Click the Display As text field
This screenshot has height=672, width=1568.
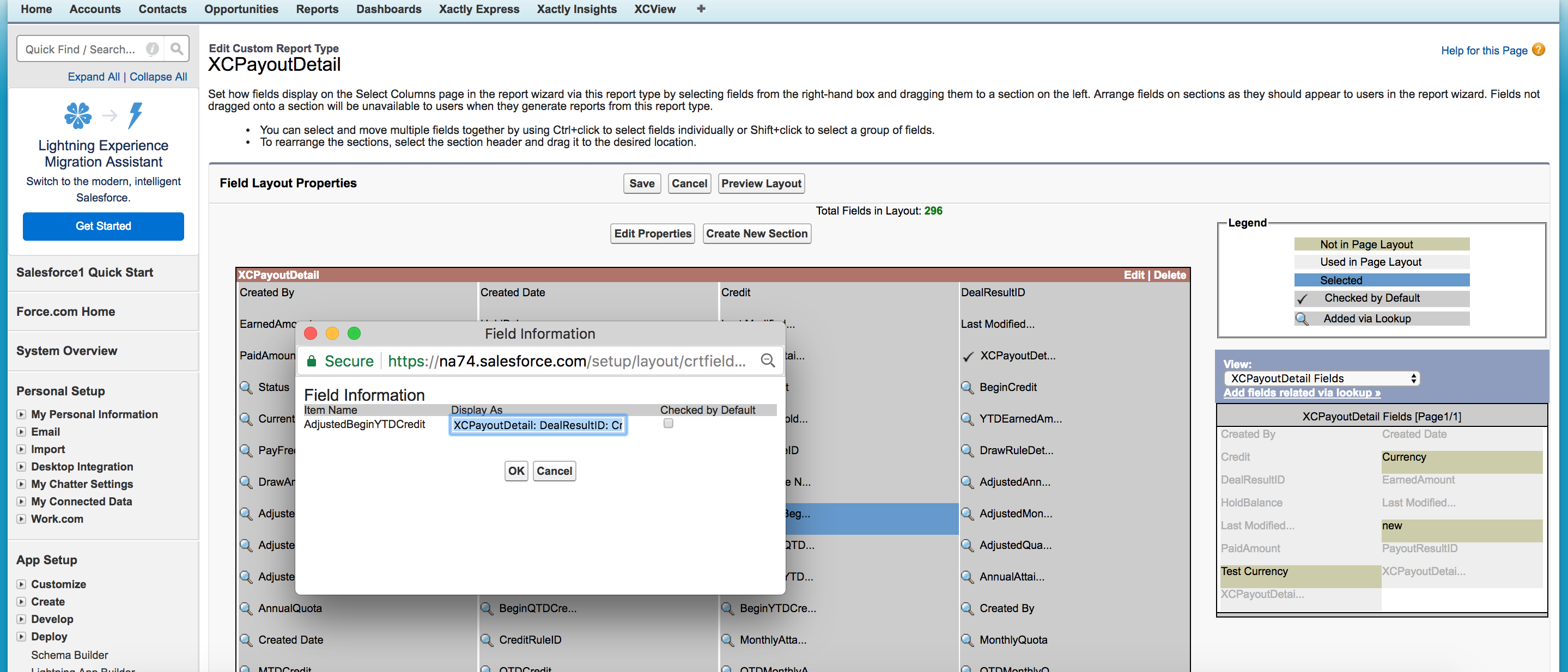pos(538,425)
